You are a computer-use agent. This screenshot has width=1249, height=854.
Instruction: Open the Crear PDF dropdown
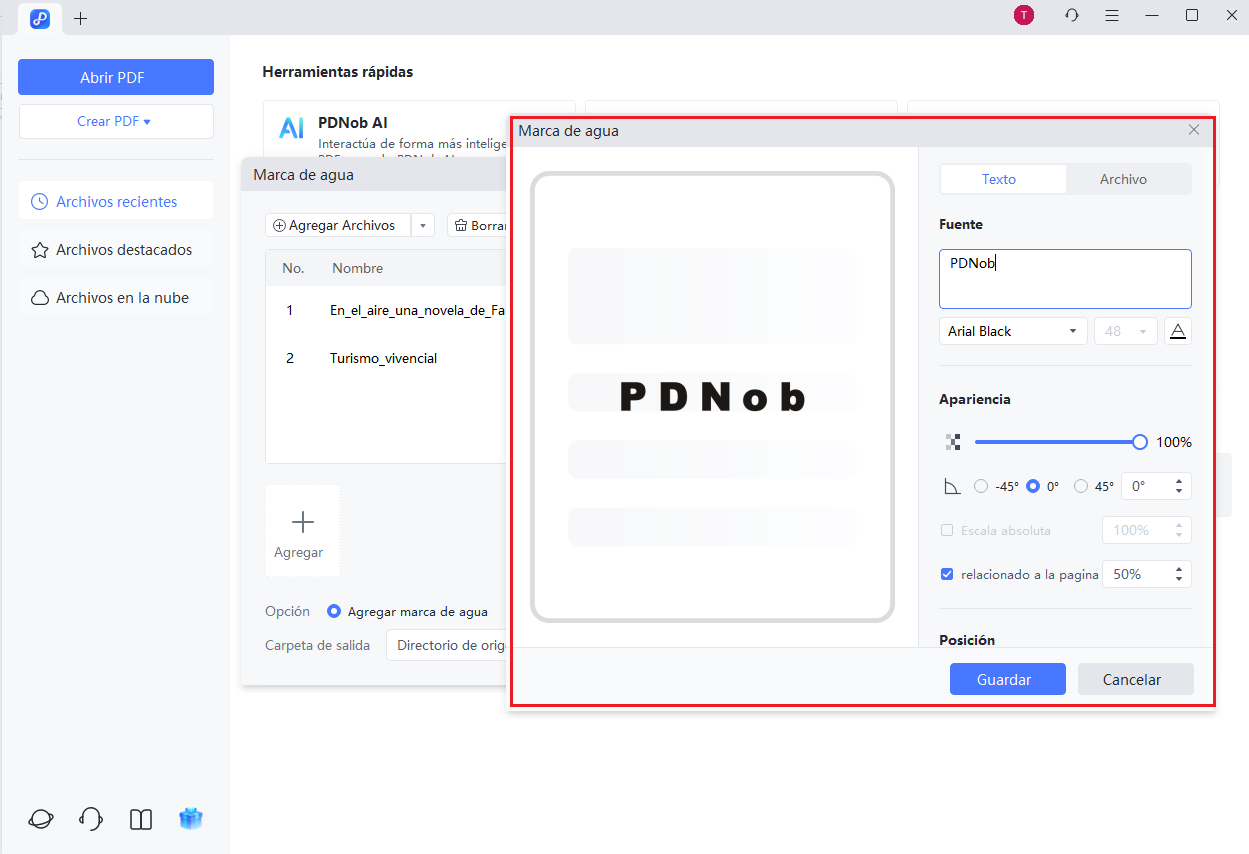coord(115,121)
